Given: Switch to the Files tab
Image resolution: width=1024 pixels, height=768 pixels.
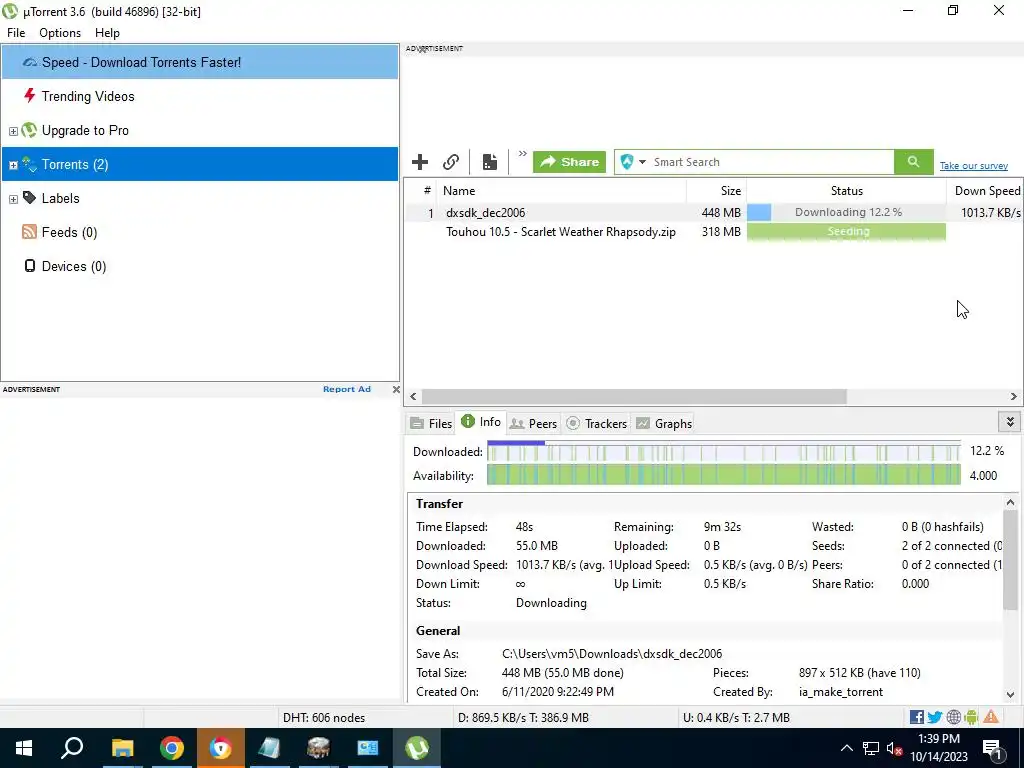Looking at the screenshot, I should (x=431, y=423).
